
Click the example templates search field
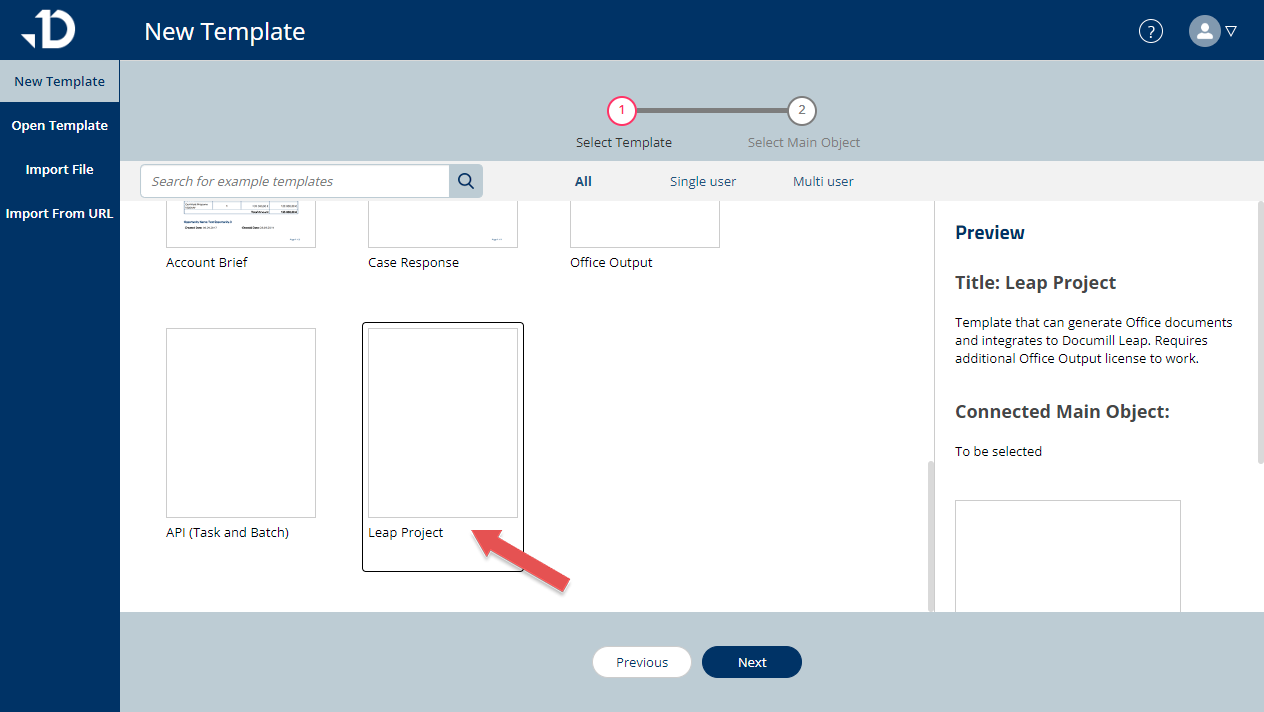point(294,181)
